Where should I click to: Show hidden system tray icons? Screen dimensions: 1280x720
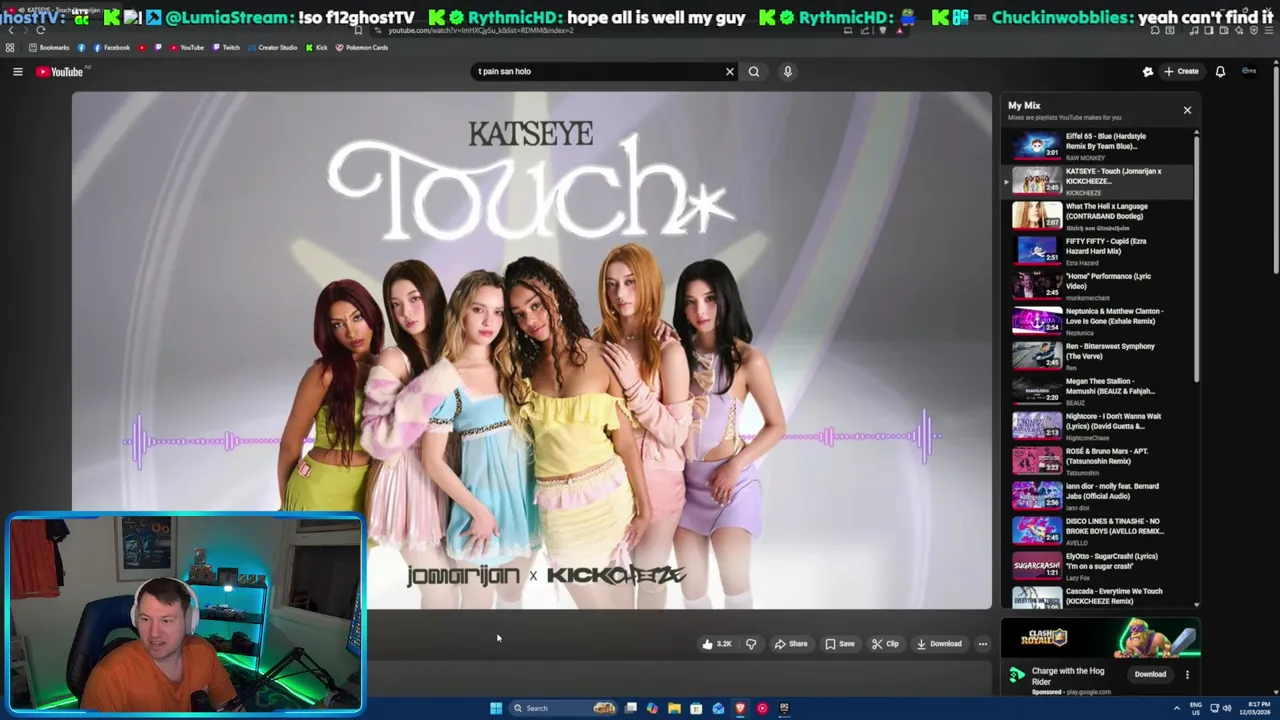point(1176,708)
